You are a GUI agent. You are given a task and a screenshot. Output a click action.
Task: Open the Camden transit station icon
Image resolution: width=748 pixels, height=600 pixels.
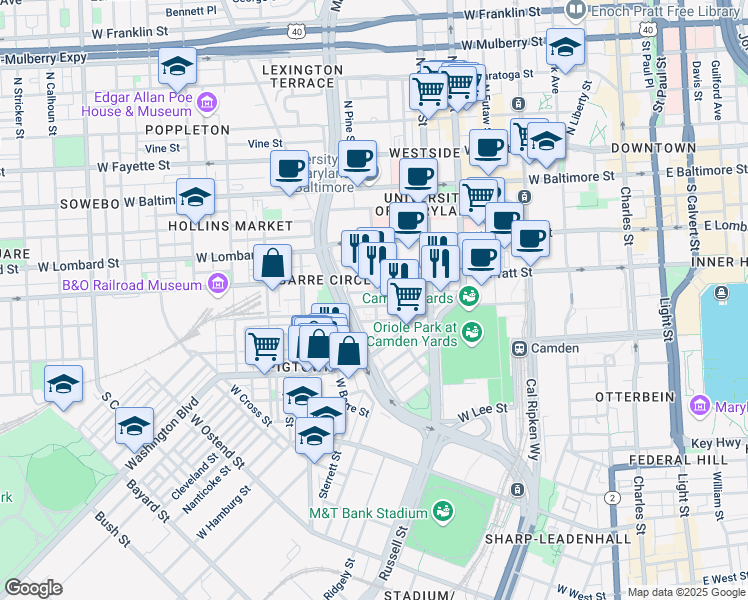[x=519, y=349]
